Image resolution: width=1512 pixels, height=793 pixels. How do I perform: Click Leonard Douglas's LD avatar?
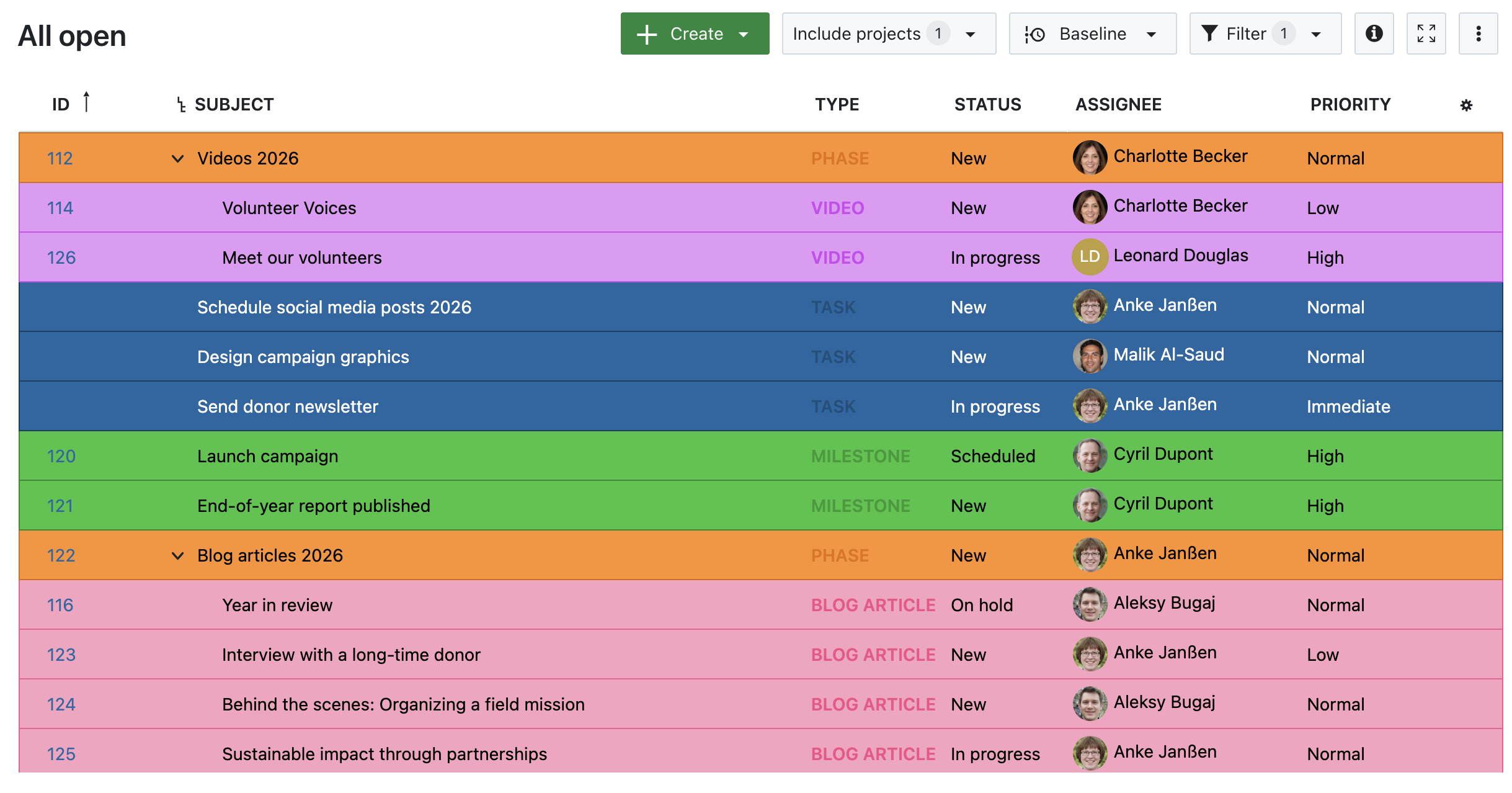[x=1089, y=256]
